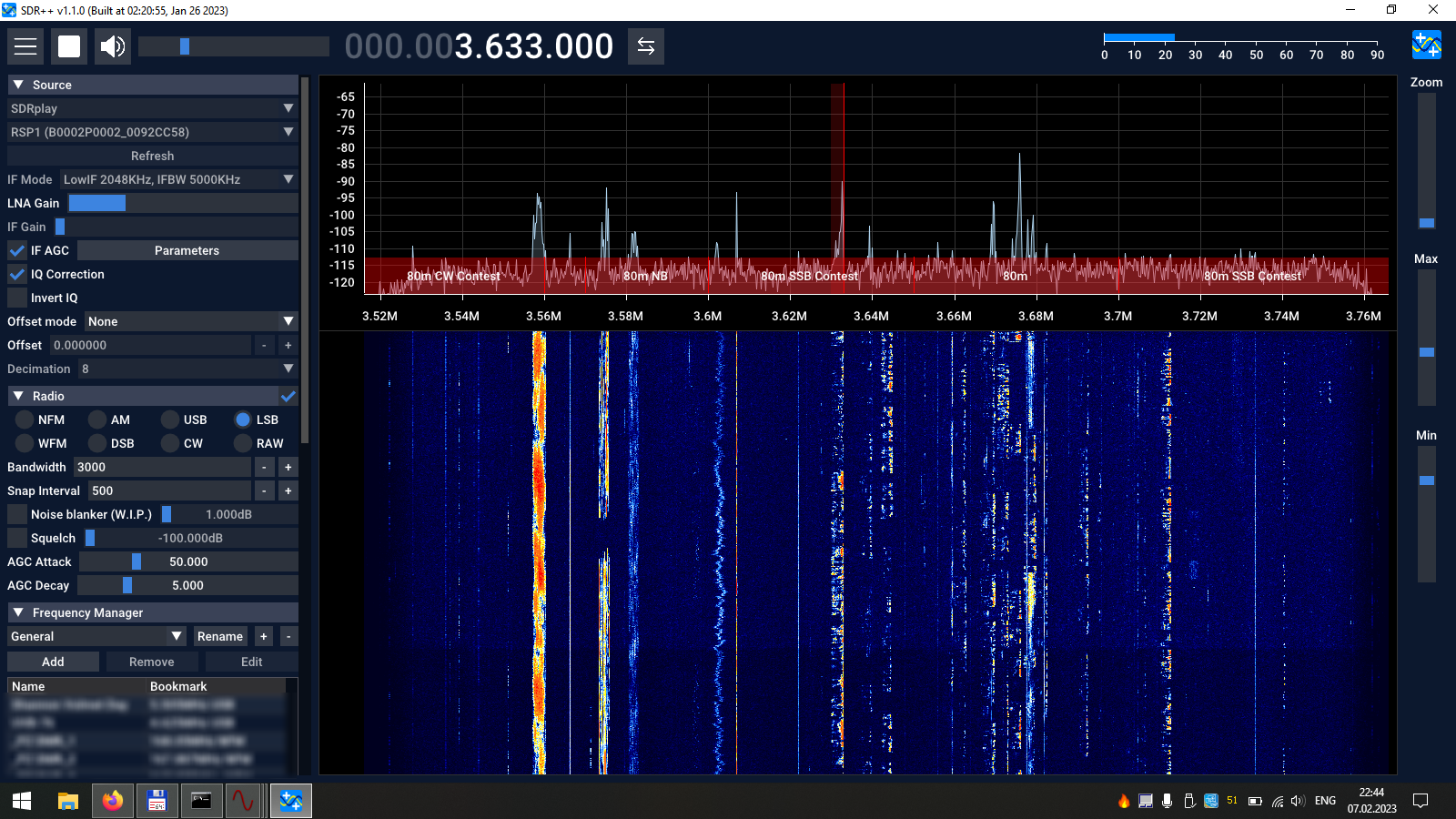Open the hamburger menu button
The height and width of the screenshot is (819, 1456).
[x=25, y=46]
